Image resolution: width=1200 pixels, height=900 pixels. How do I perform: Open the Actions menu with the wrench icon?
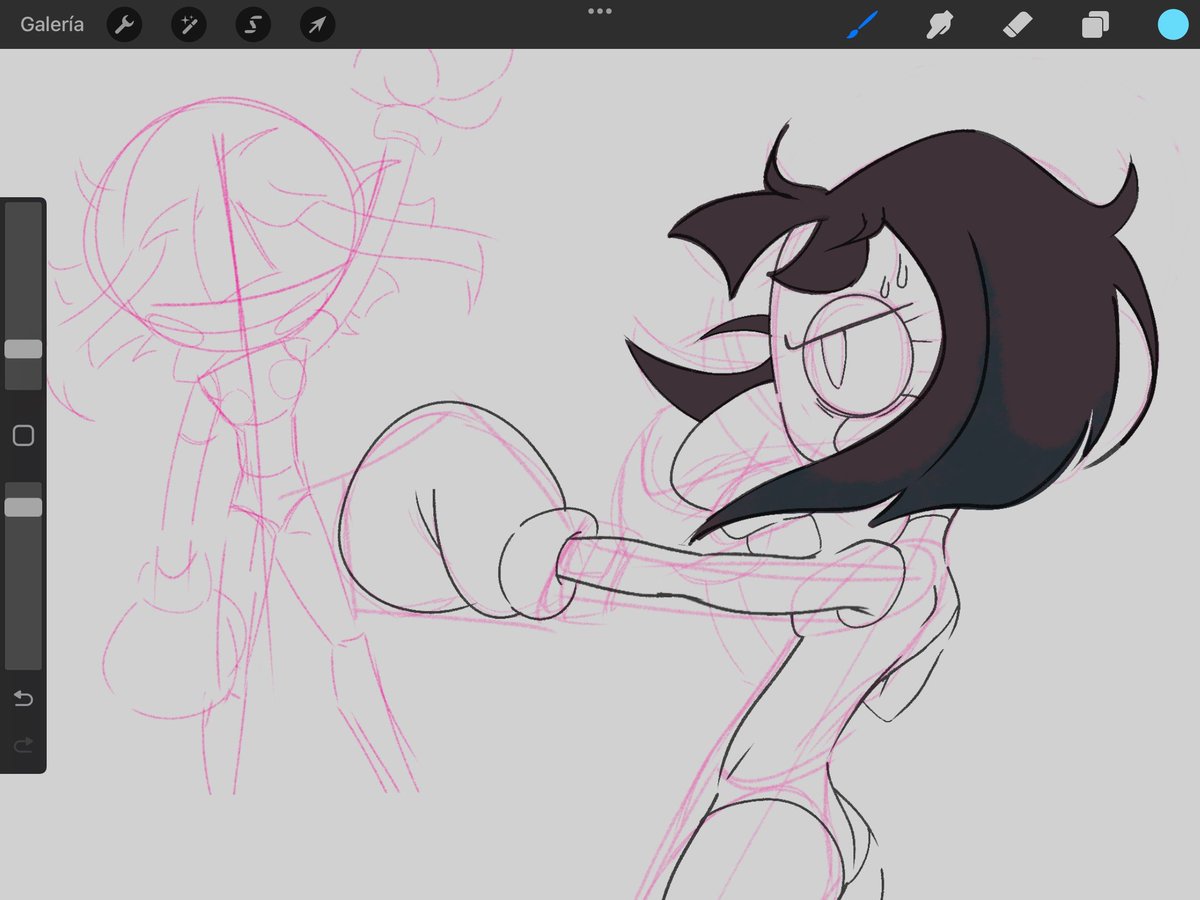point(124,24)
